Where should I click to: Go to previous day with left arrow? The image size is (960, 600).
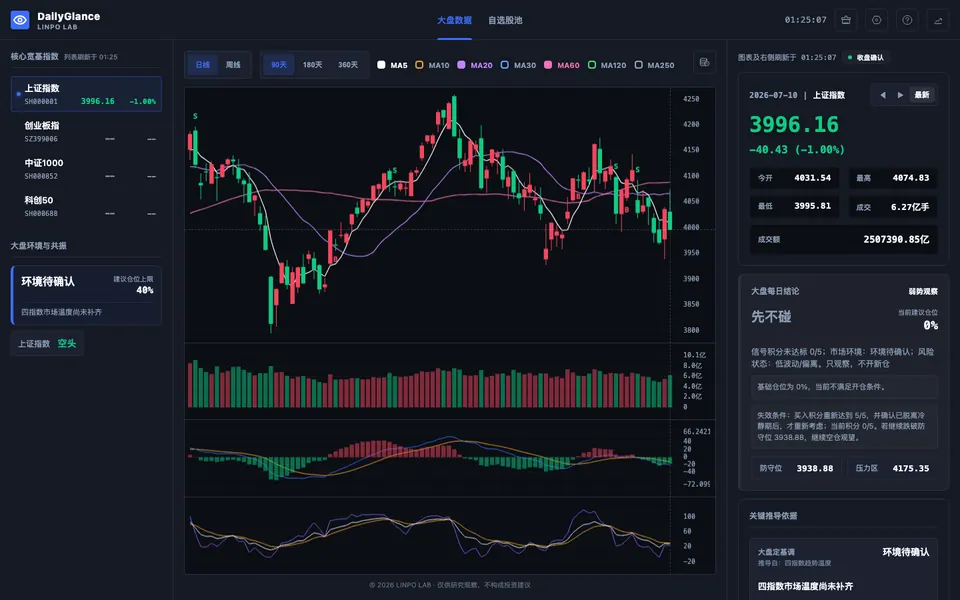pos(883,95)
